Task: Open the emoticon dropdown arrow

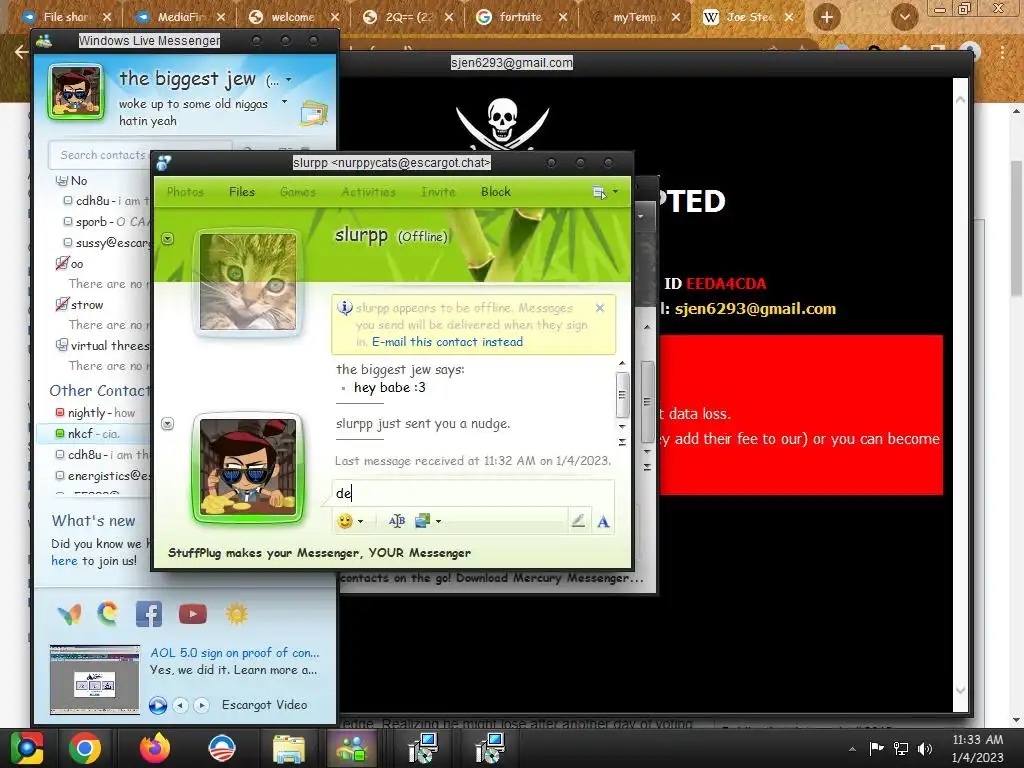Action: (x=360, y=521)
